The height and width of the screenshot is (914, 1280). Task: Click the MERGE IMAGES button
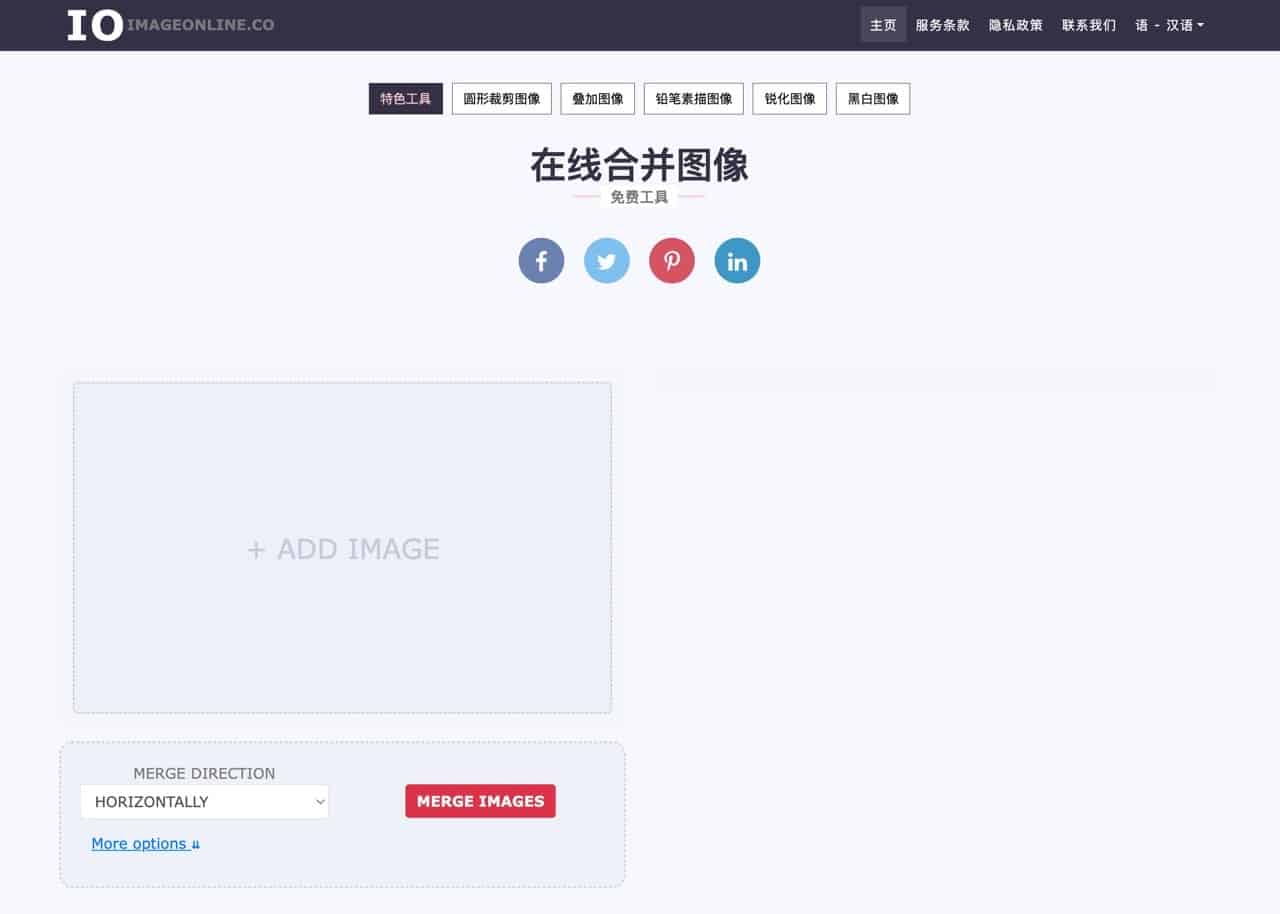(480, 801)
